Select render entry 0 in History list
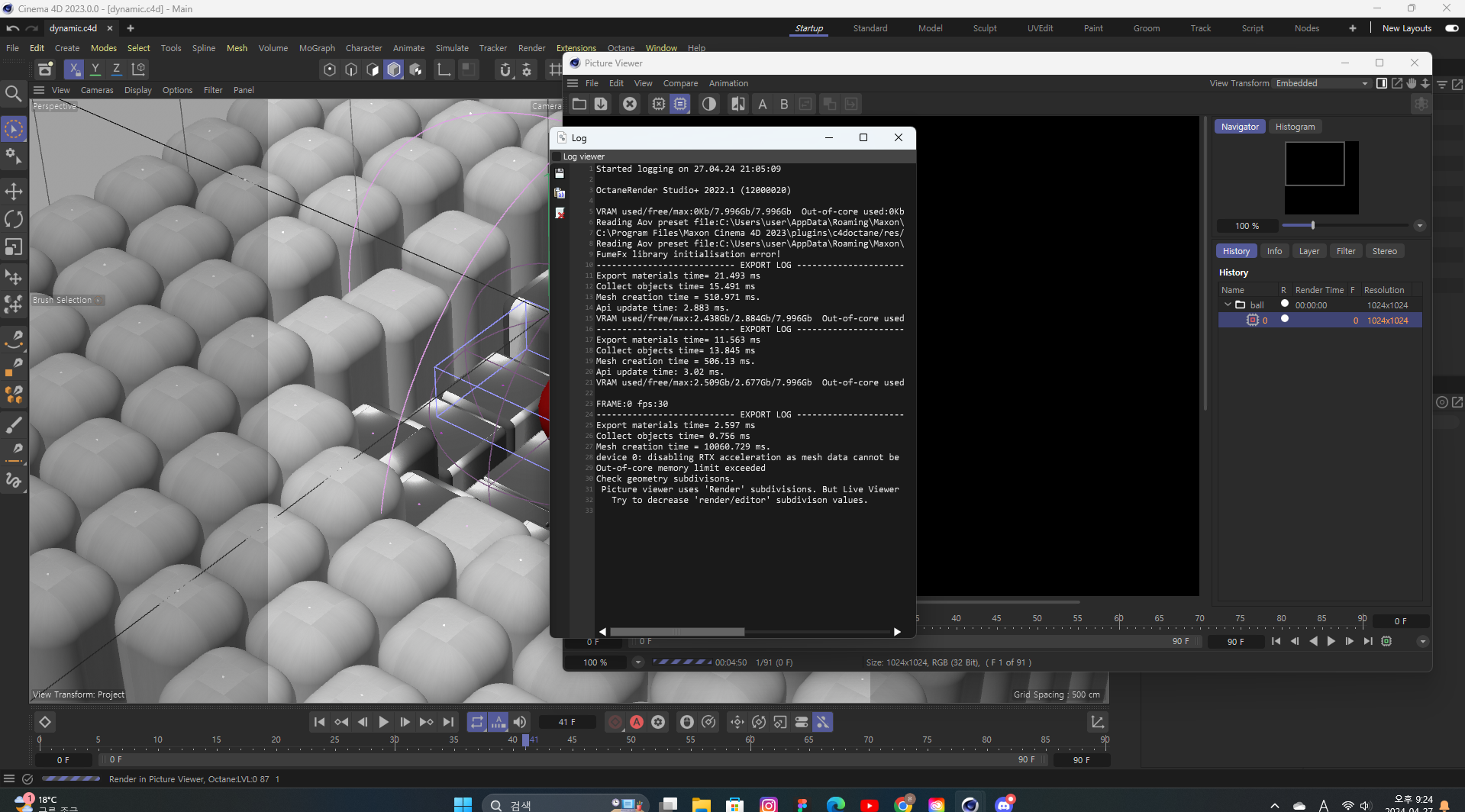The height and width of the screenshot is (812, 1465). tap(1319, 321)
